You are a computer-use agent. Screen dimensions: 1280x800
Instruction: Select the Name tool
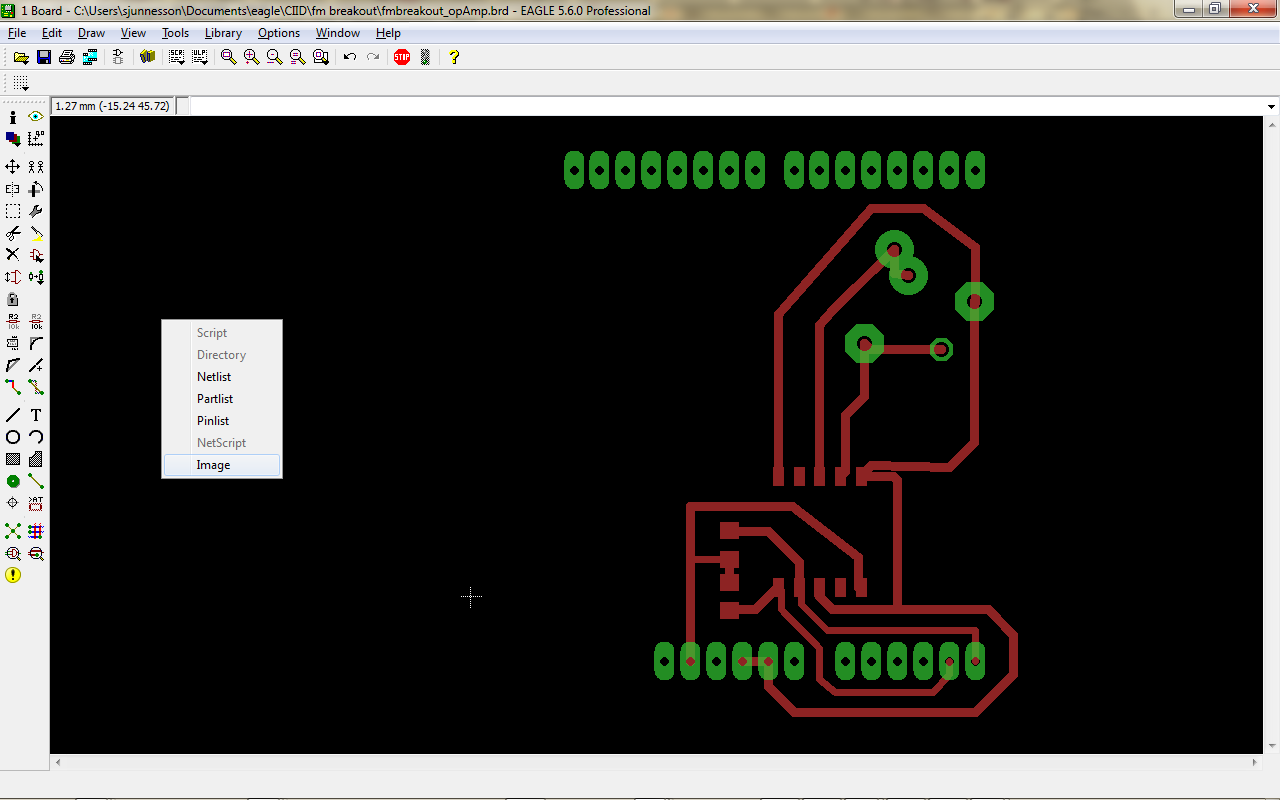click(13, 321)
